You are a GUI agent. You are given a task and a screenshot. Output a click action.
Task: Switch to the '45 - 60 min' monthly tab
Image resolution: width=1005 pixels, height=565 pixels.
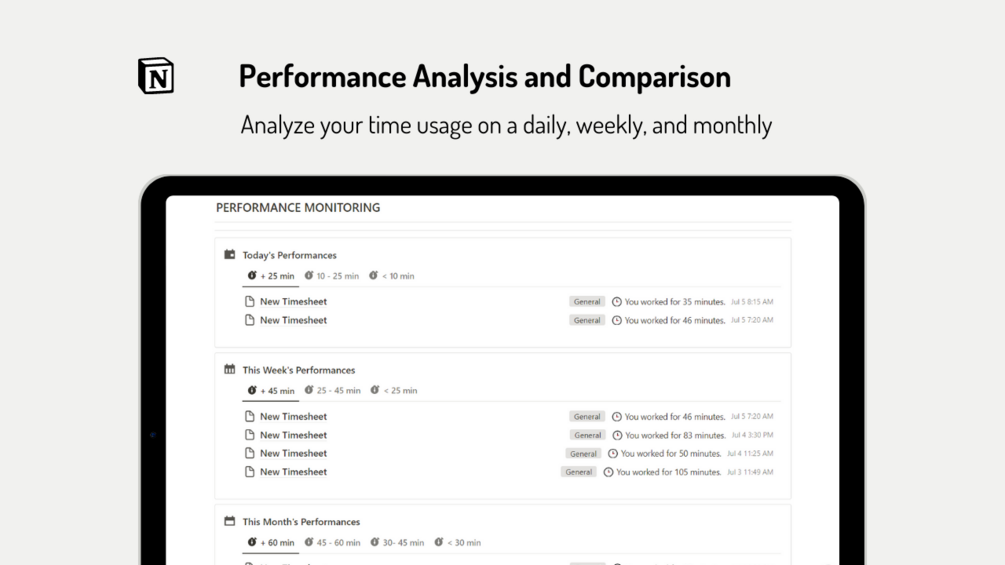pyautogui.click(x=332, y=543)
